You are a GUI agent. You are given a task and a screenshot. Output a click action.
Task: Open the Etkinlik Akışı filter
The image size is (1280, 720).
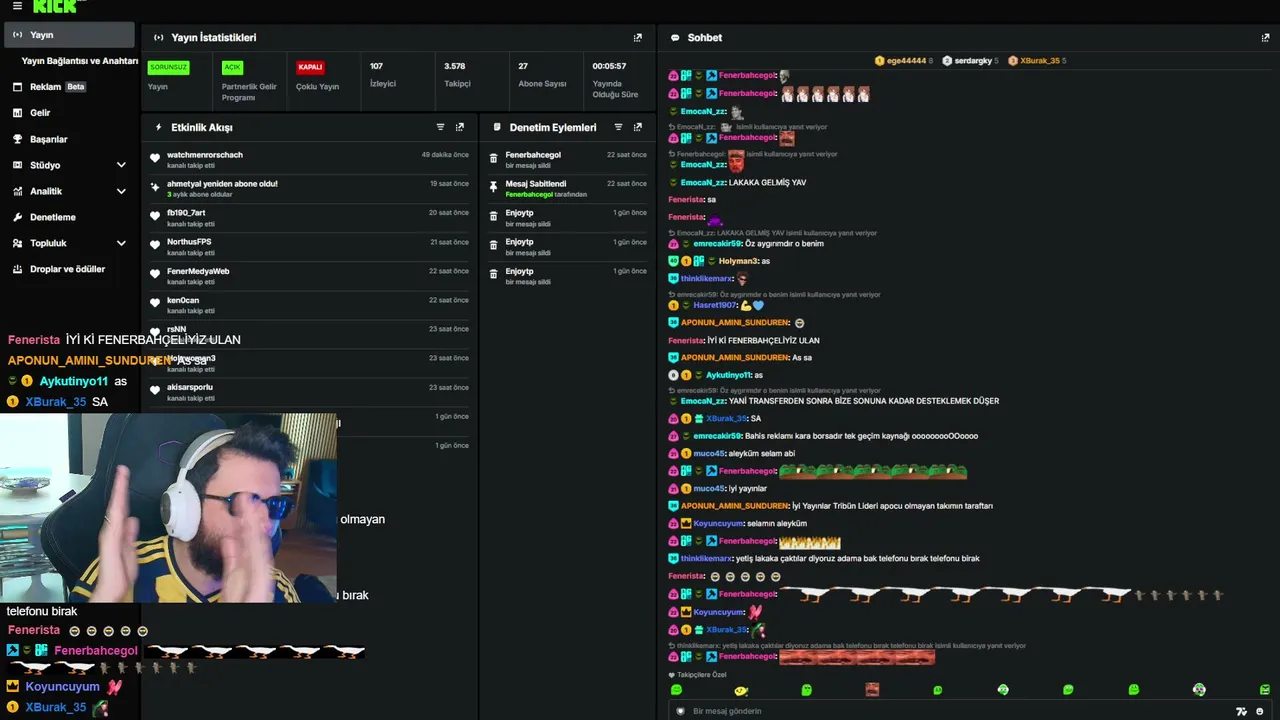(x=441, y=127)
